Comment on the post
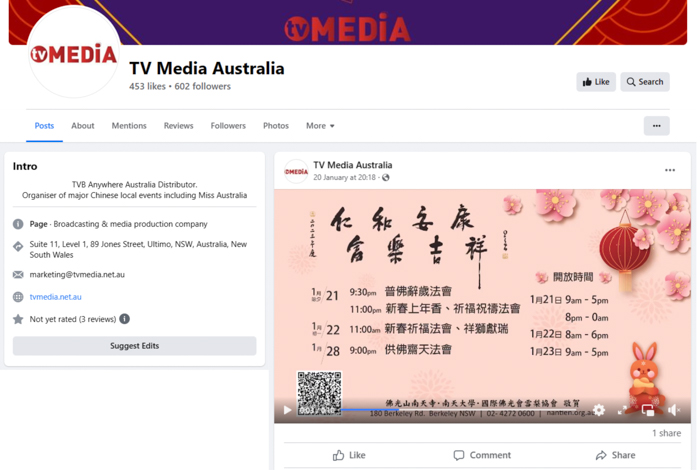This screenshot has height=470, width=700. (x=482, y=455)
